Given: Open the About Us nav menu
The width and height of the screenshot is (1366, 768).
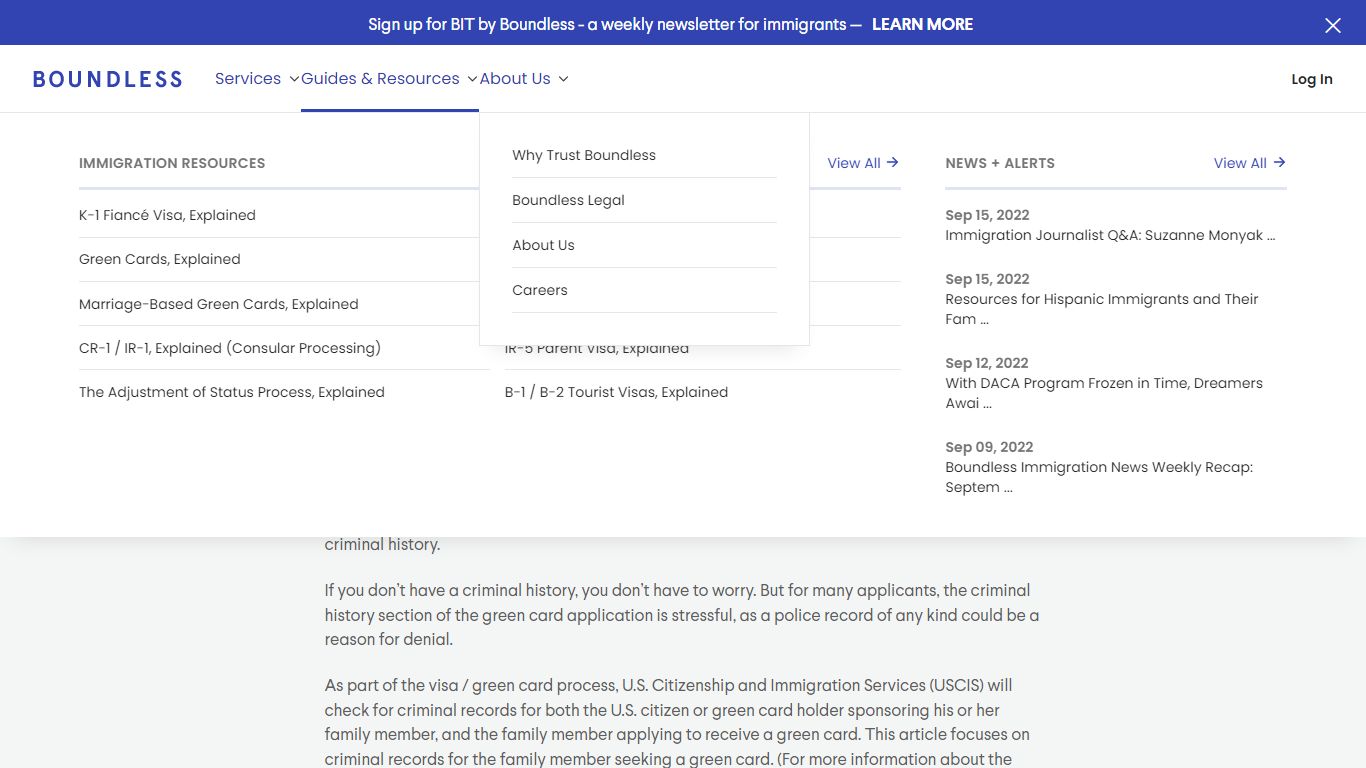Looking at the screenshot, I should coord(515,79).
